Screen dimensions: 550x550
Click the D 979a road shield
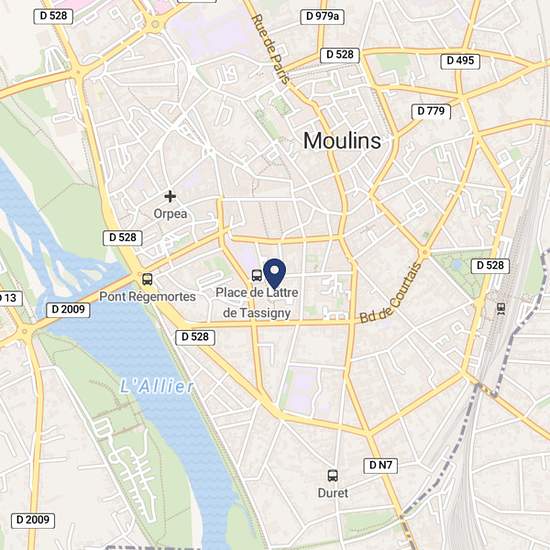click(322, 16)
